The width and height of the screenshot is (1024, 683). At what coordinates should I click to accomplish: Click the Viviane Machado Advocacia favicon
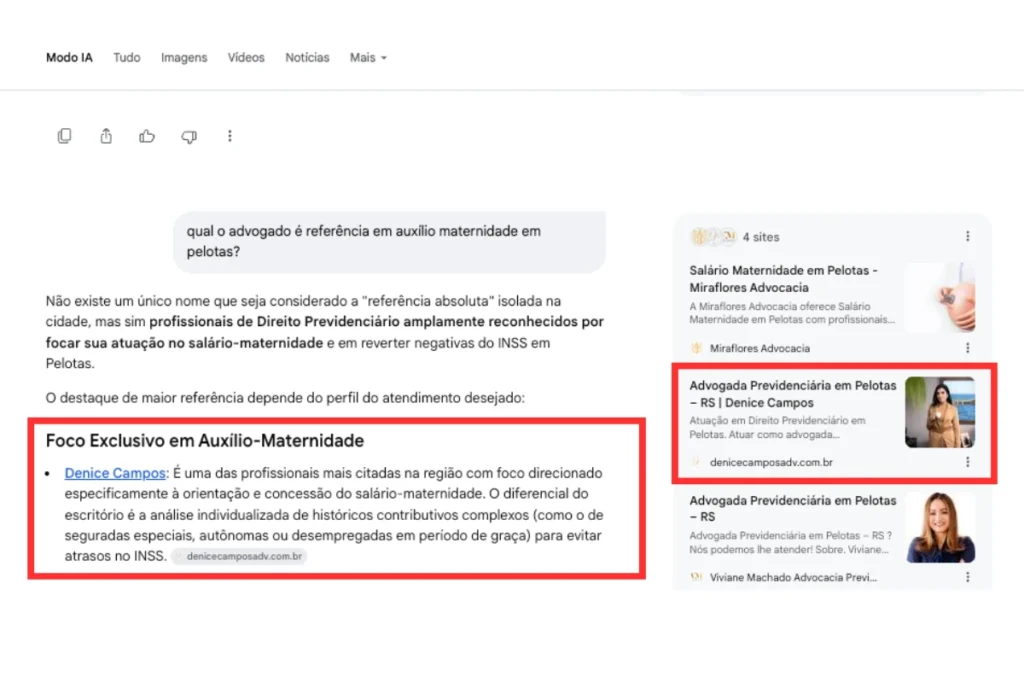click(x=696, y=577)
